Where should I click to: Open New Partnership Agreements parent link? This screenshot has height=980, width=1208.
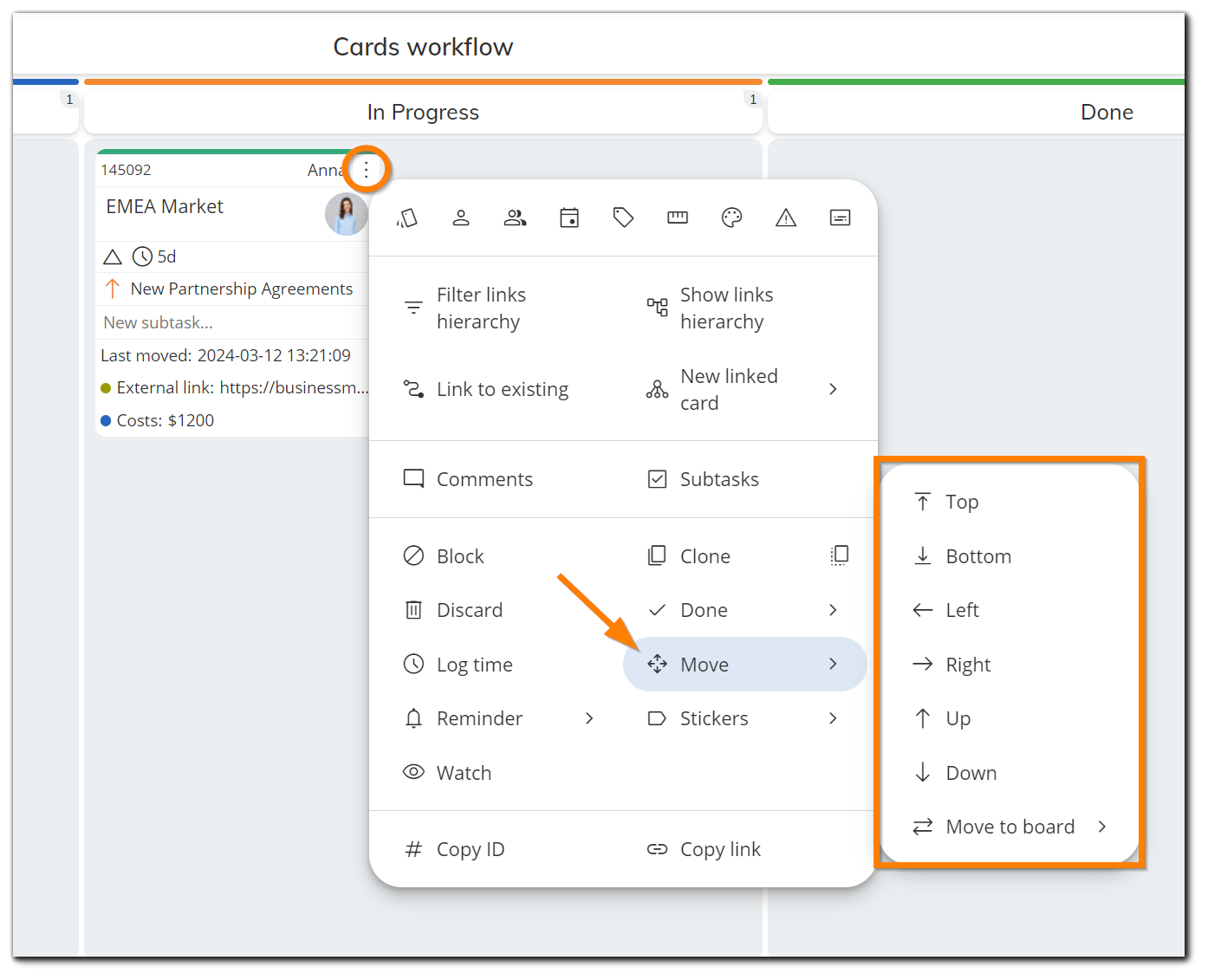click(241, 289)
